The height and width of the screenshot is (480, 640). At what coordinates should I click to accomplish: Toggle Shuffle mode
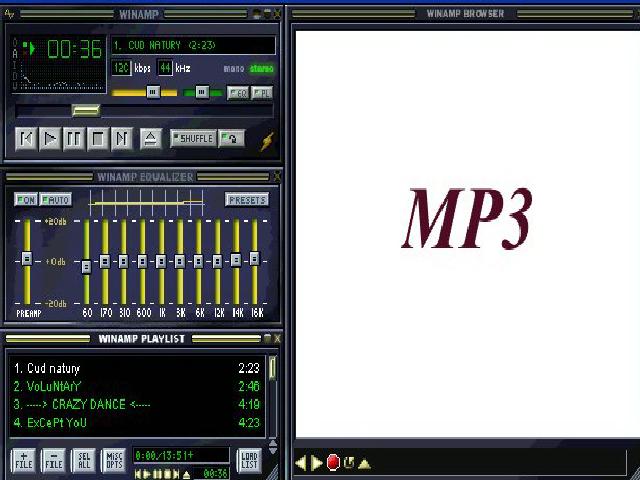193,139
